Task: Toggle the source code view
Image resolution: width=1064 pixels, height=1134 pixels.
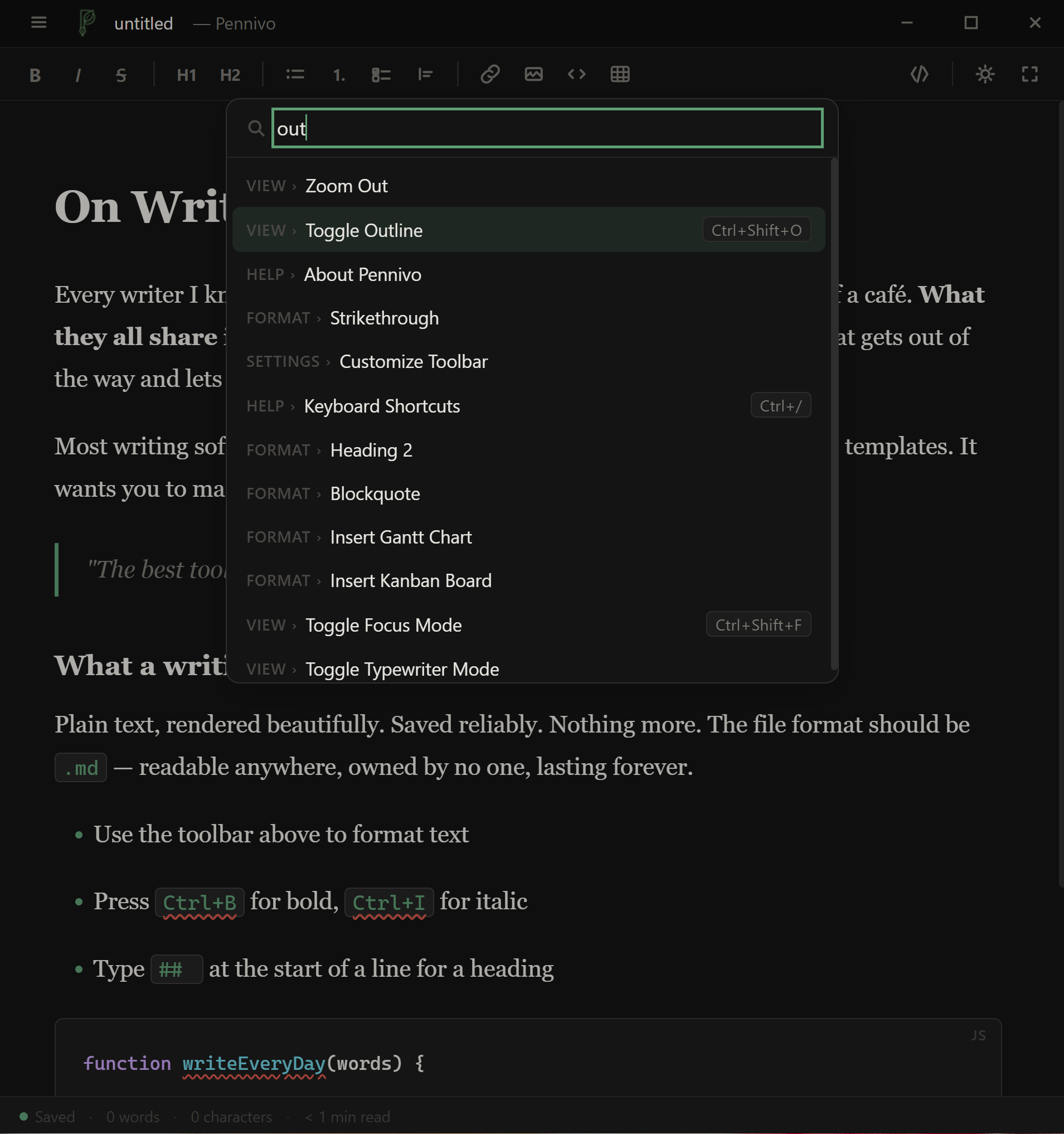Action: (920, 74)
